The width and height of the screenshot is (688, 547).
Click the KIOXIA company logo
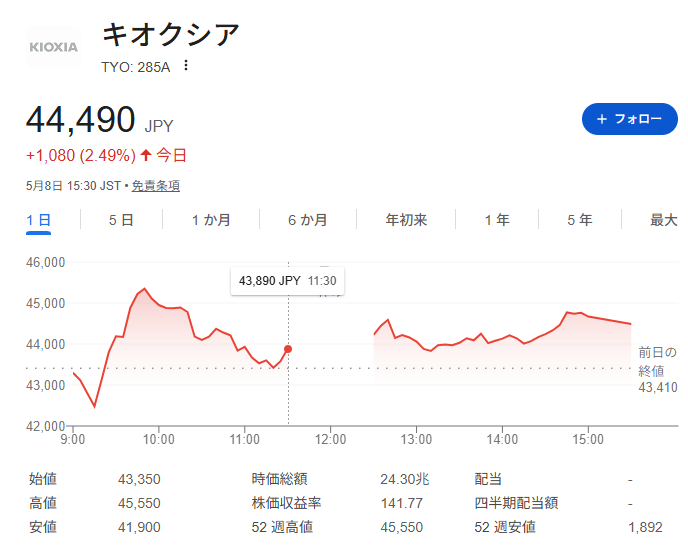(x=54, y=47)
